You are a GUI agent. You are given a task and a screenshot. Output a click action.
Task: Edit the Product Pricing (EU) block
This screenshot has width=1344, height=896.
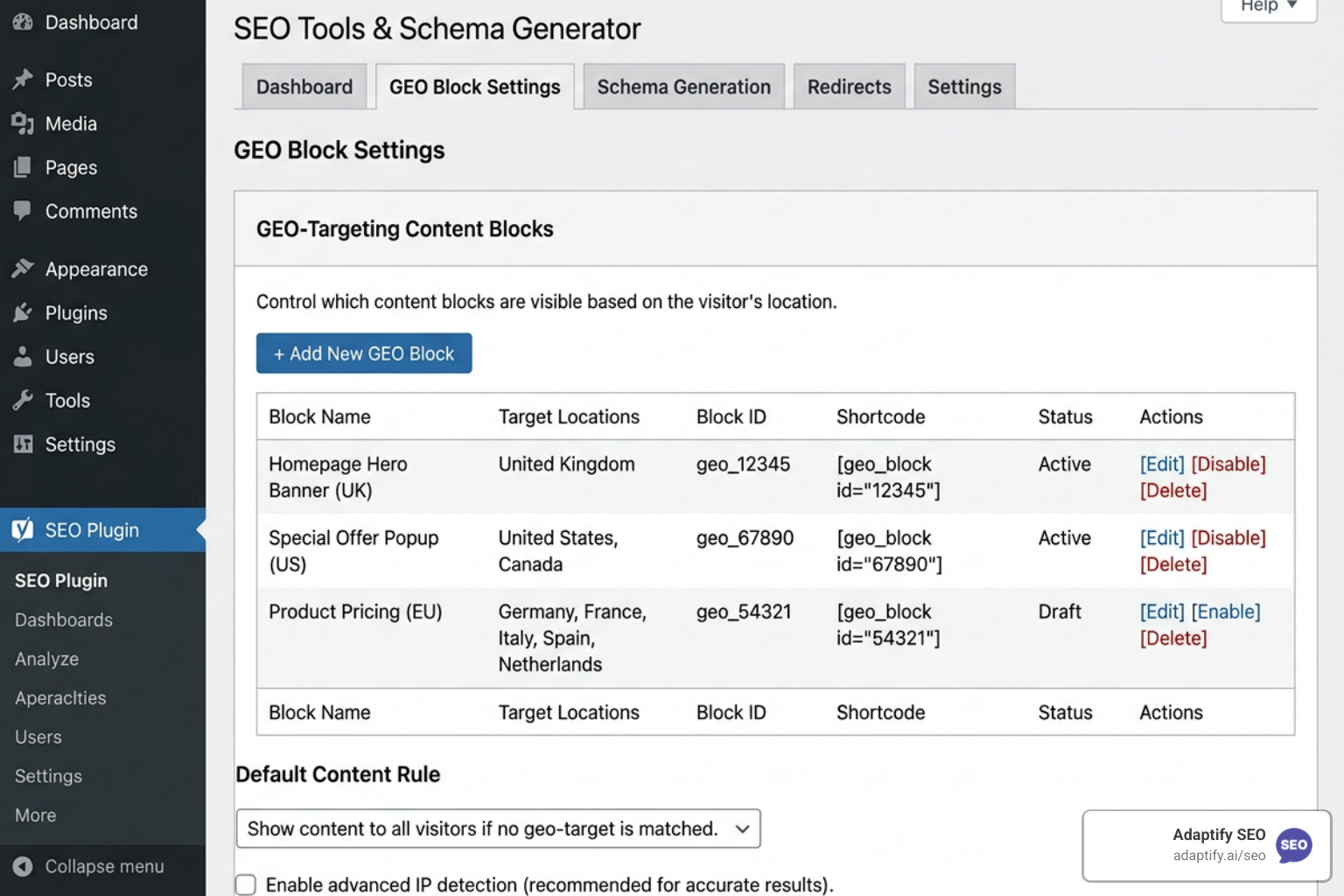tap(1161, 611)
